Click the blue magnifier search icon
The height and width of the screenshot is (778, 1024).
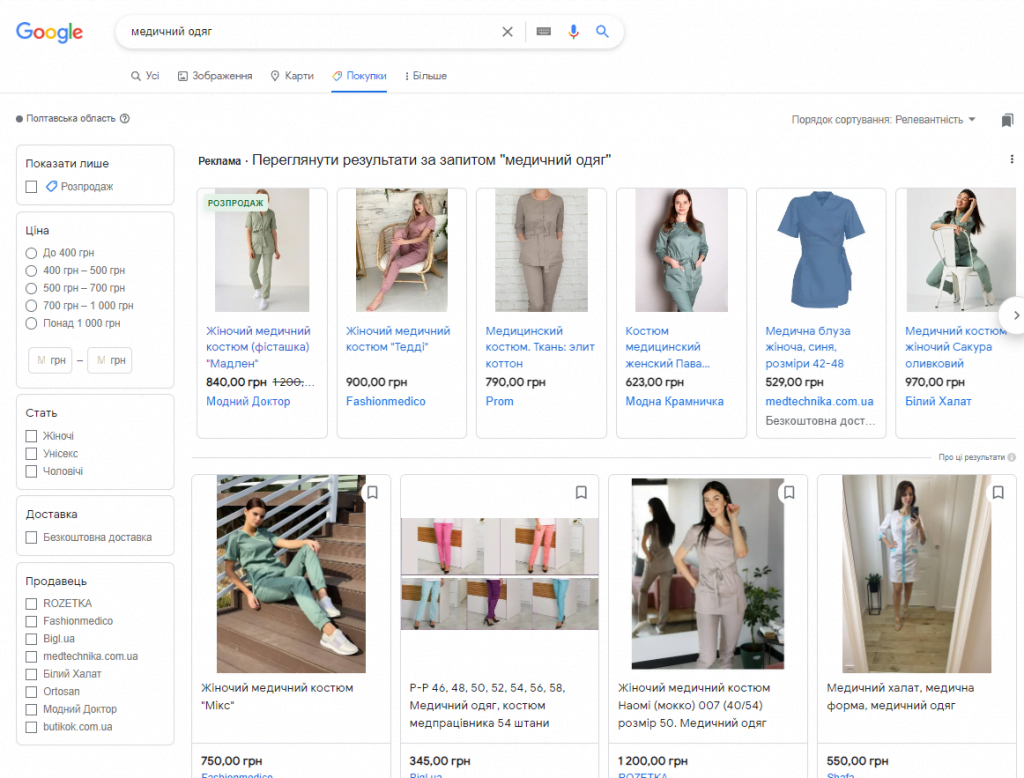(x=602, y=31)
